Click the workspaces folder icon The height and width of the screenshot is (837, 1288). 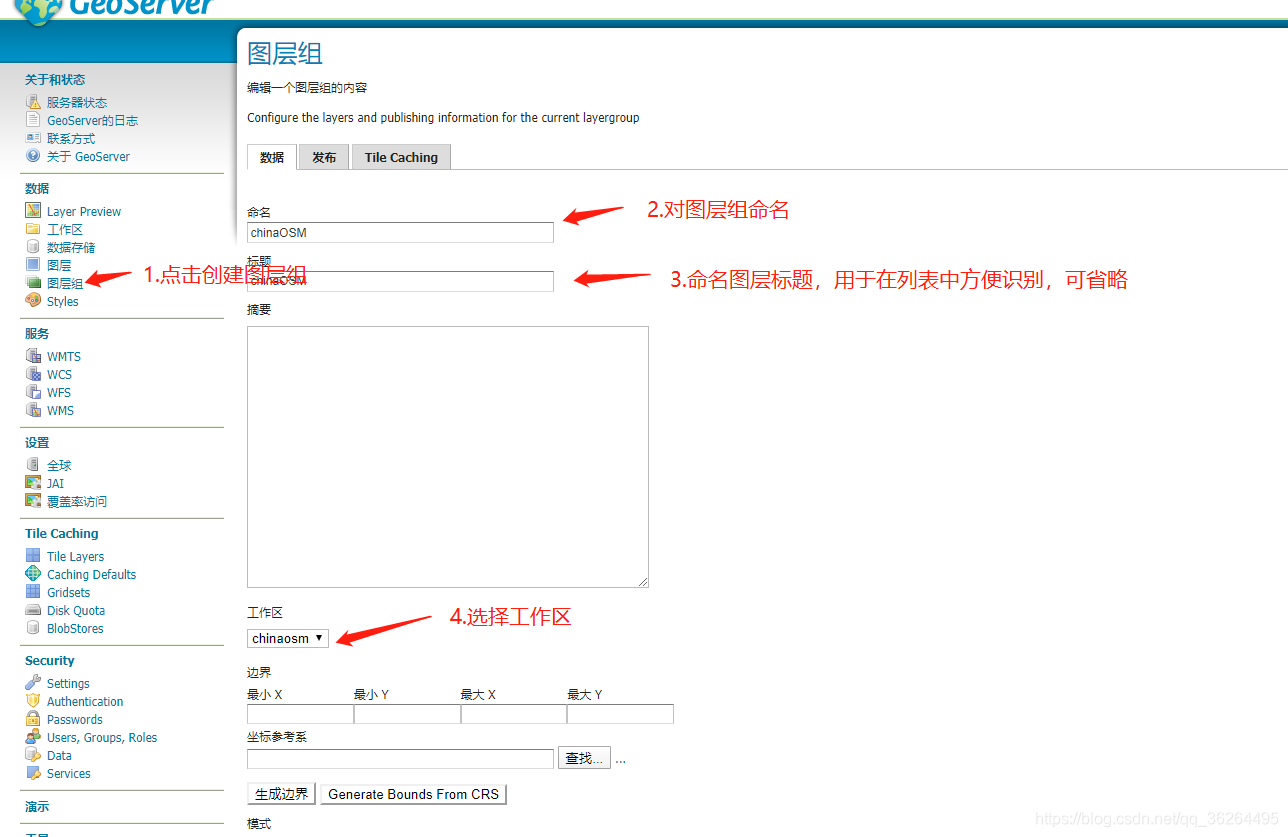point(33,229)
